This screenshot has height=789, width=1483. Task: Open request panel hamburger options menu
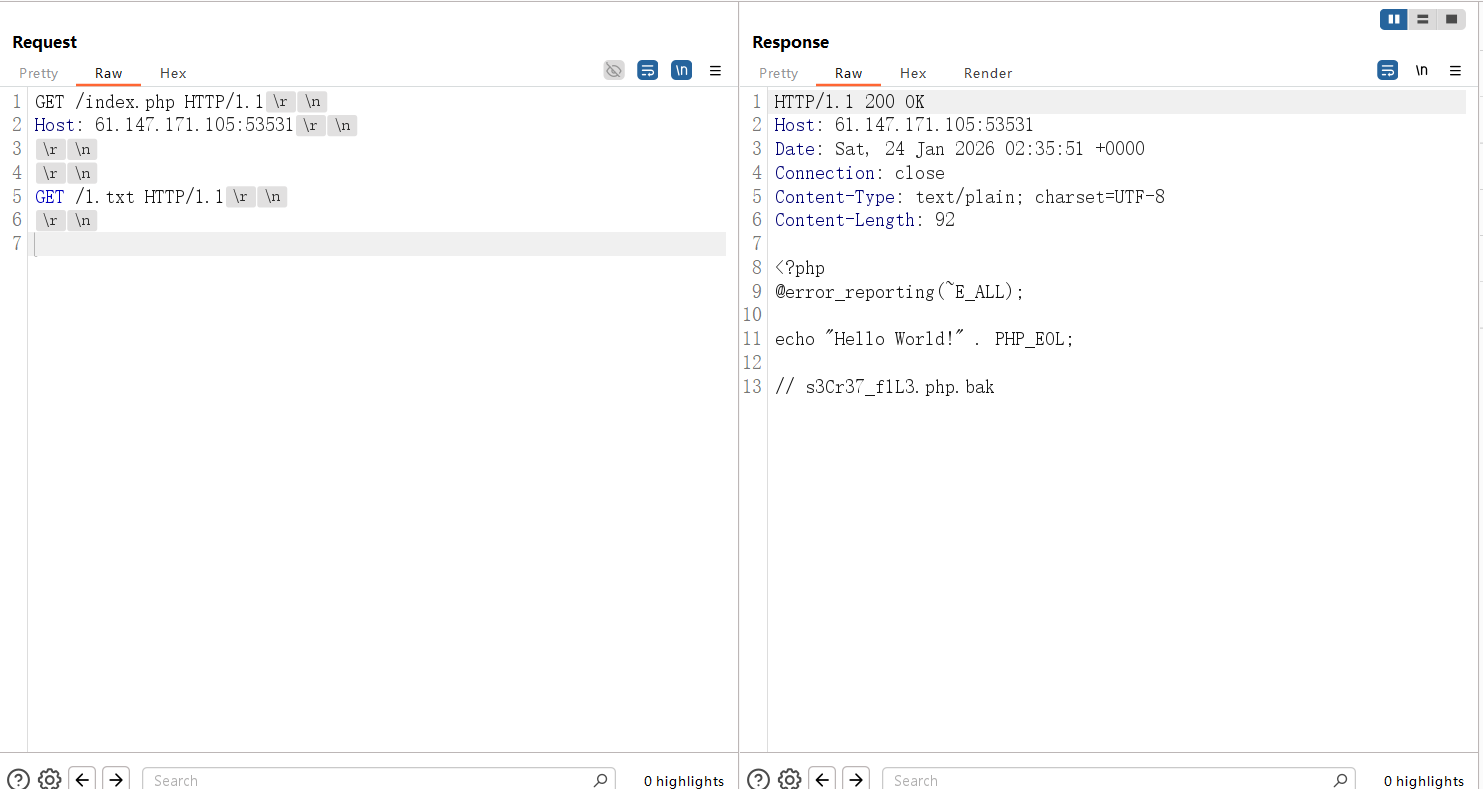tap(715, 71)
